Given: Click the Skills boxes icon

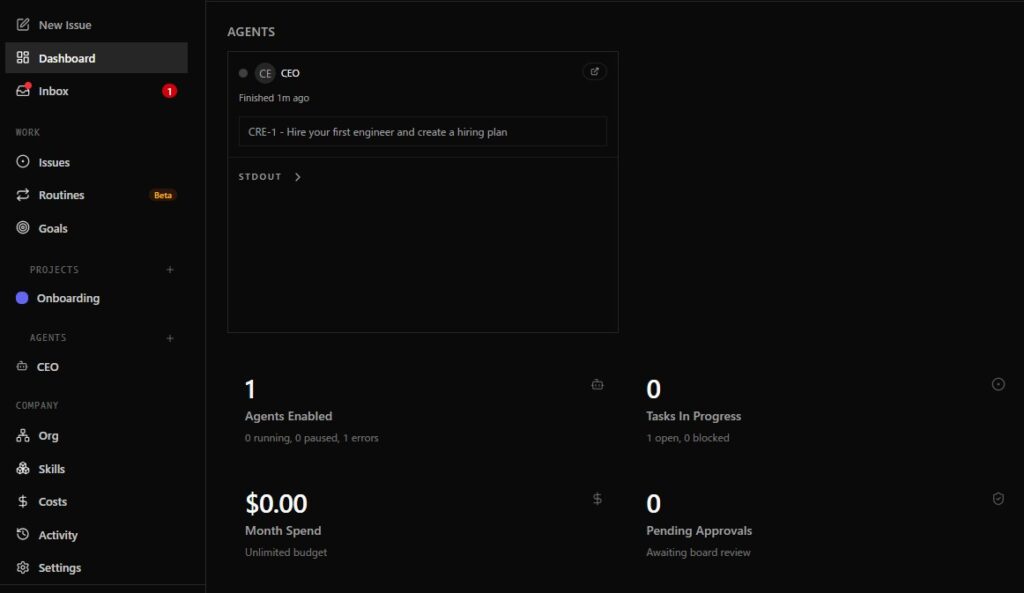Looking at the screenshot, I should coord(23,469).
